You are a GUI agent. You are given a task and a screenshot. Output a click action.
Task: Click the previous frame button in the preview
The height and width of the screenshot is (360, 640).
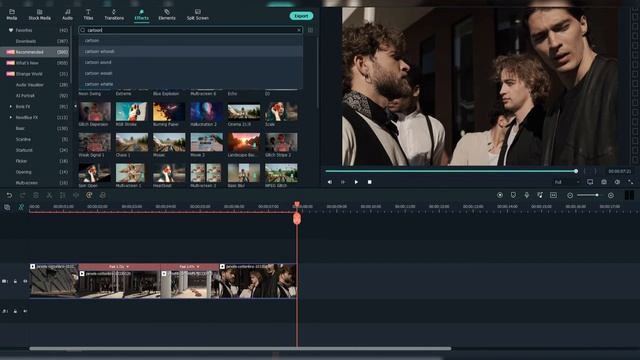(x=330, y=182)
